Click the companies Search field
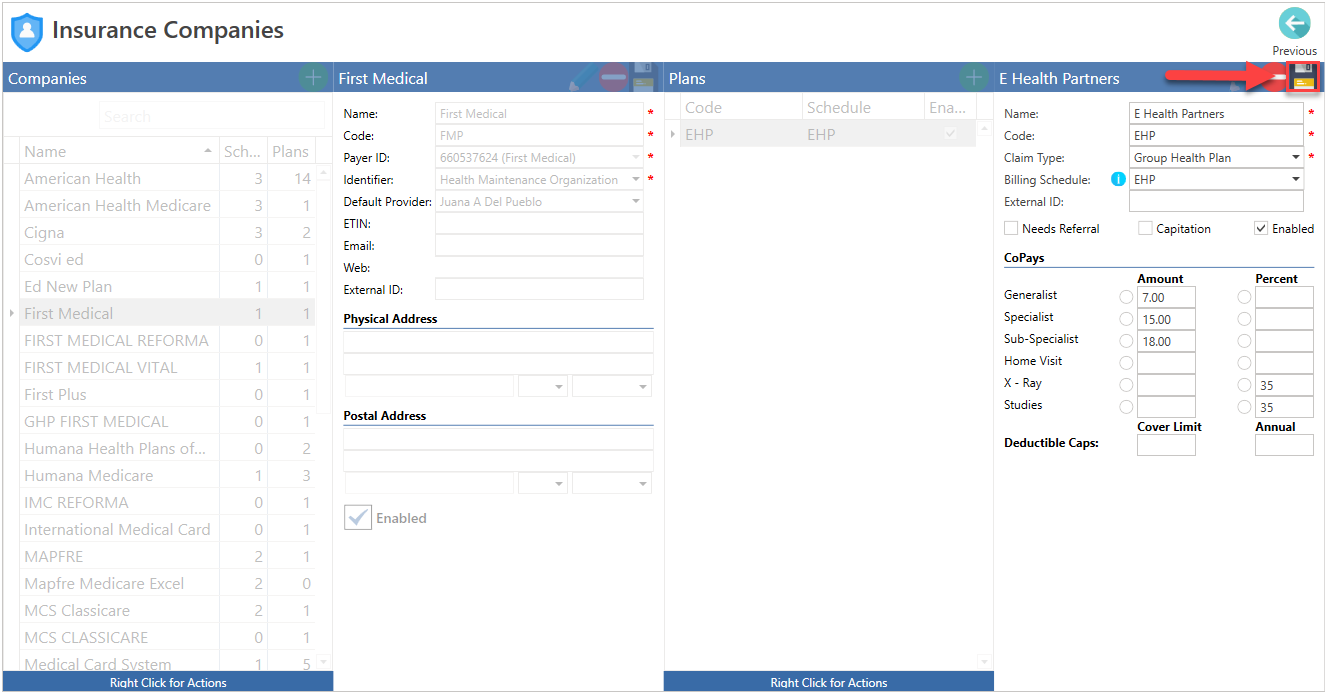The height and width of the screenshot is (697, 1330). 212,116
